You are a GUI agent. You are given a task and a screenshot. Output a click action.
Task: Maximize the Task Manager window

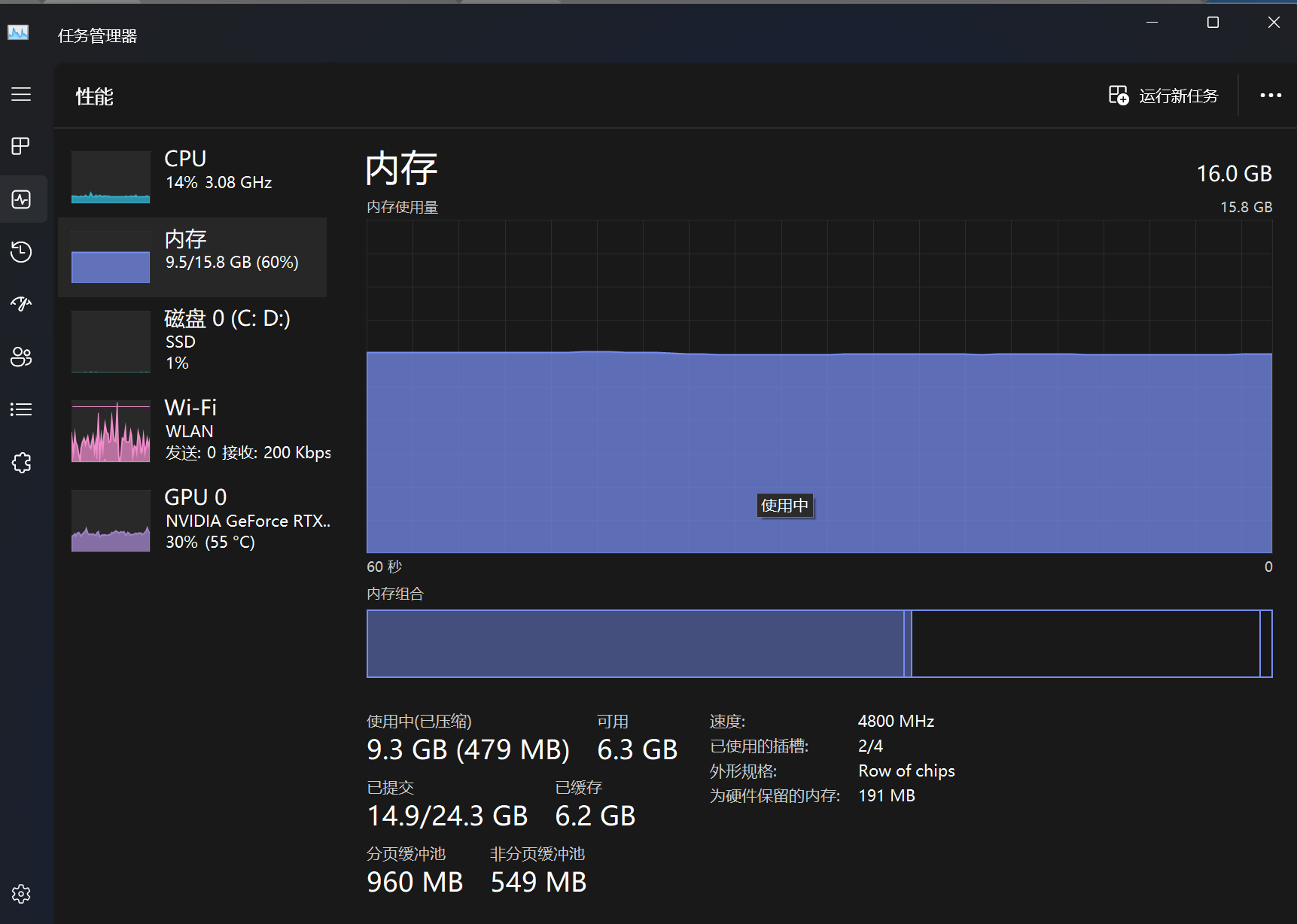pos(1213,23)
